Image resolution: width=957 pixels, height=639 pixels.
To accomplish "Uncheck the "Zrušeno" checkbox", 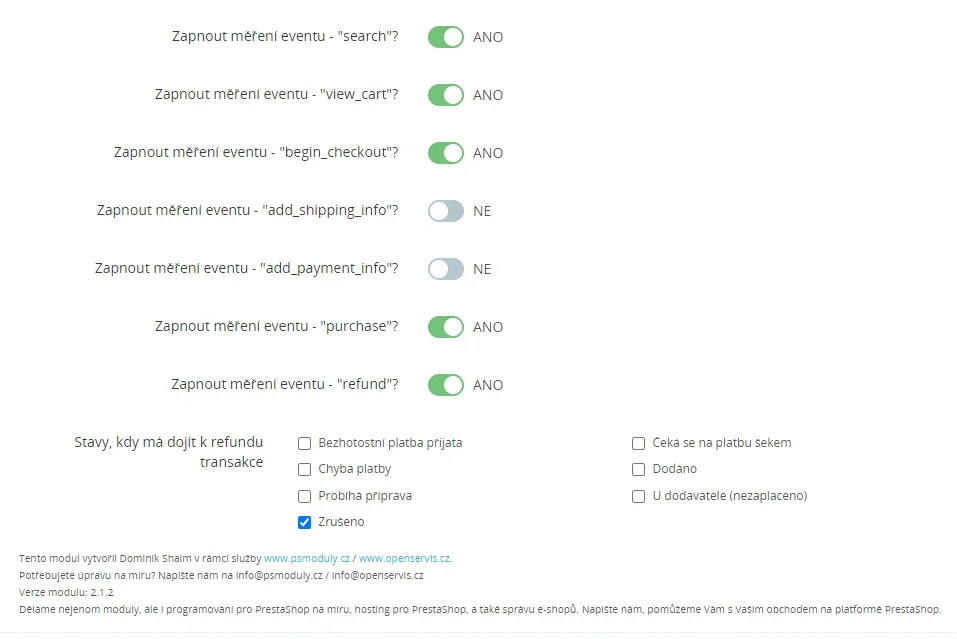I will 305,522.
